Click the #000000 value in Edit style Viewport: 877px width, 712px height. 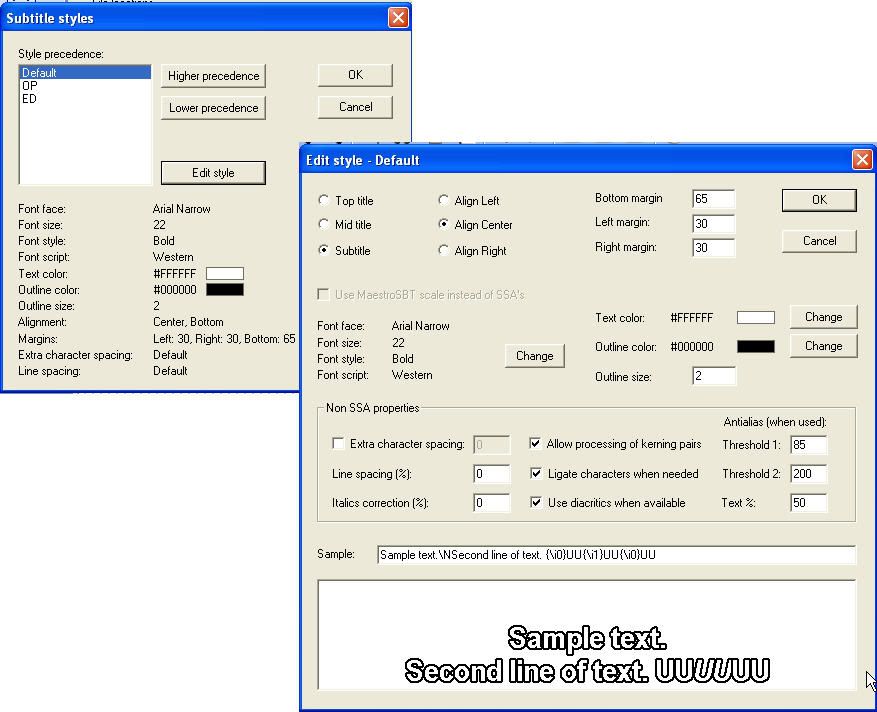pyautogui.click(x=691, y=347)
